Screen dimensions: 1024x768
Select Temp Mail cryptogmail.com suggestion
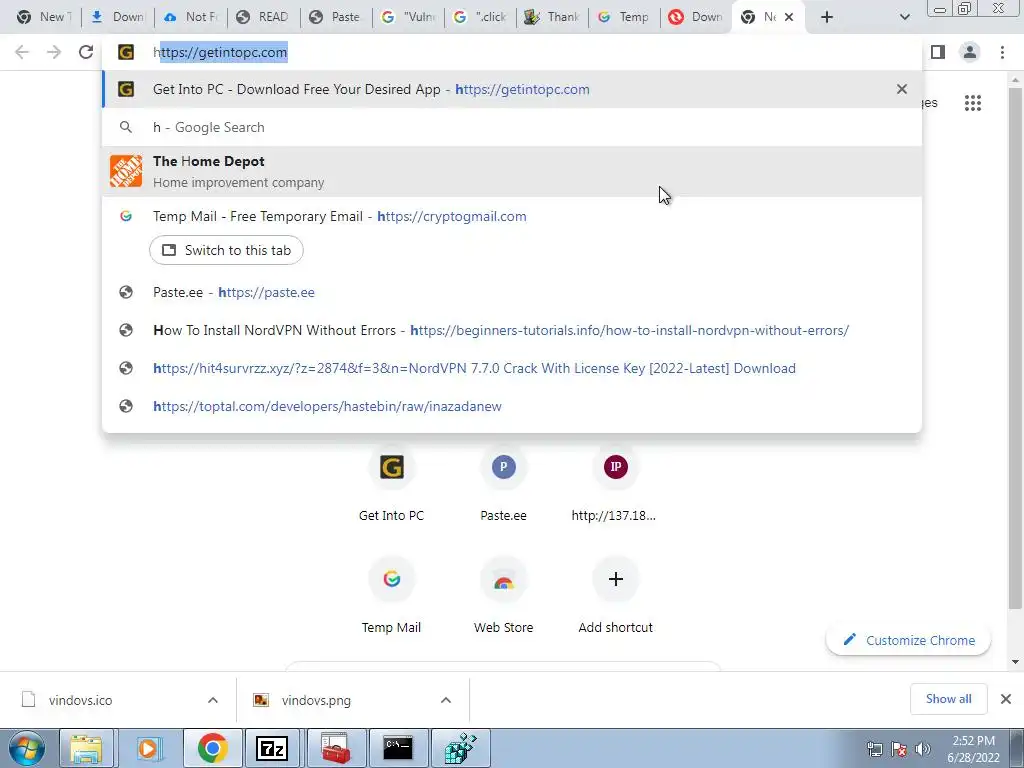click(x=512, y=216)
